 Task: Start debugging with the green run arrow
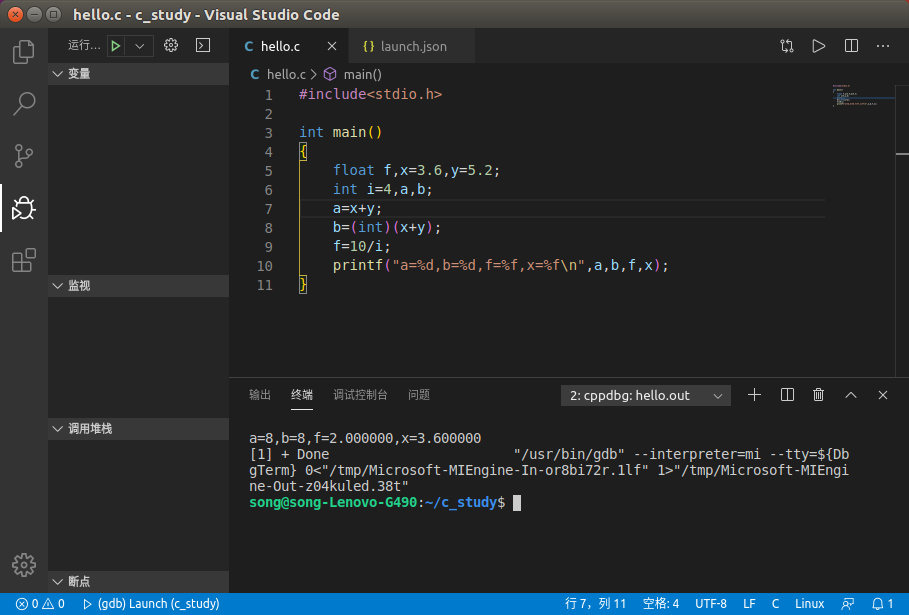click(x=114, y=45)
